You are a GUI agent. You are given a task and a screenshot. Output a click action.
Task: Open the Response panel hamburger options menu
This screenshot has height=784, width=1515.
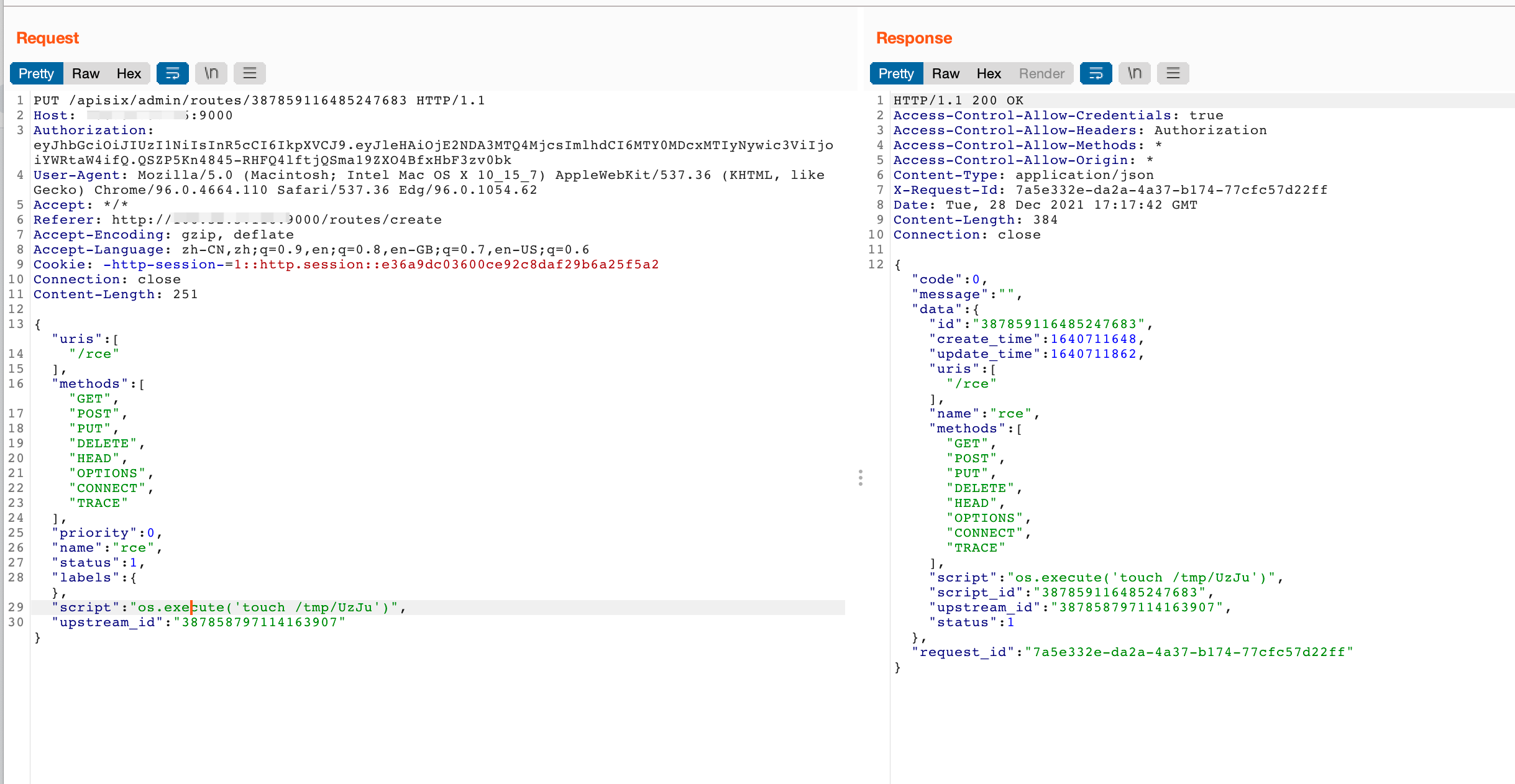1173,73
